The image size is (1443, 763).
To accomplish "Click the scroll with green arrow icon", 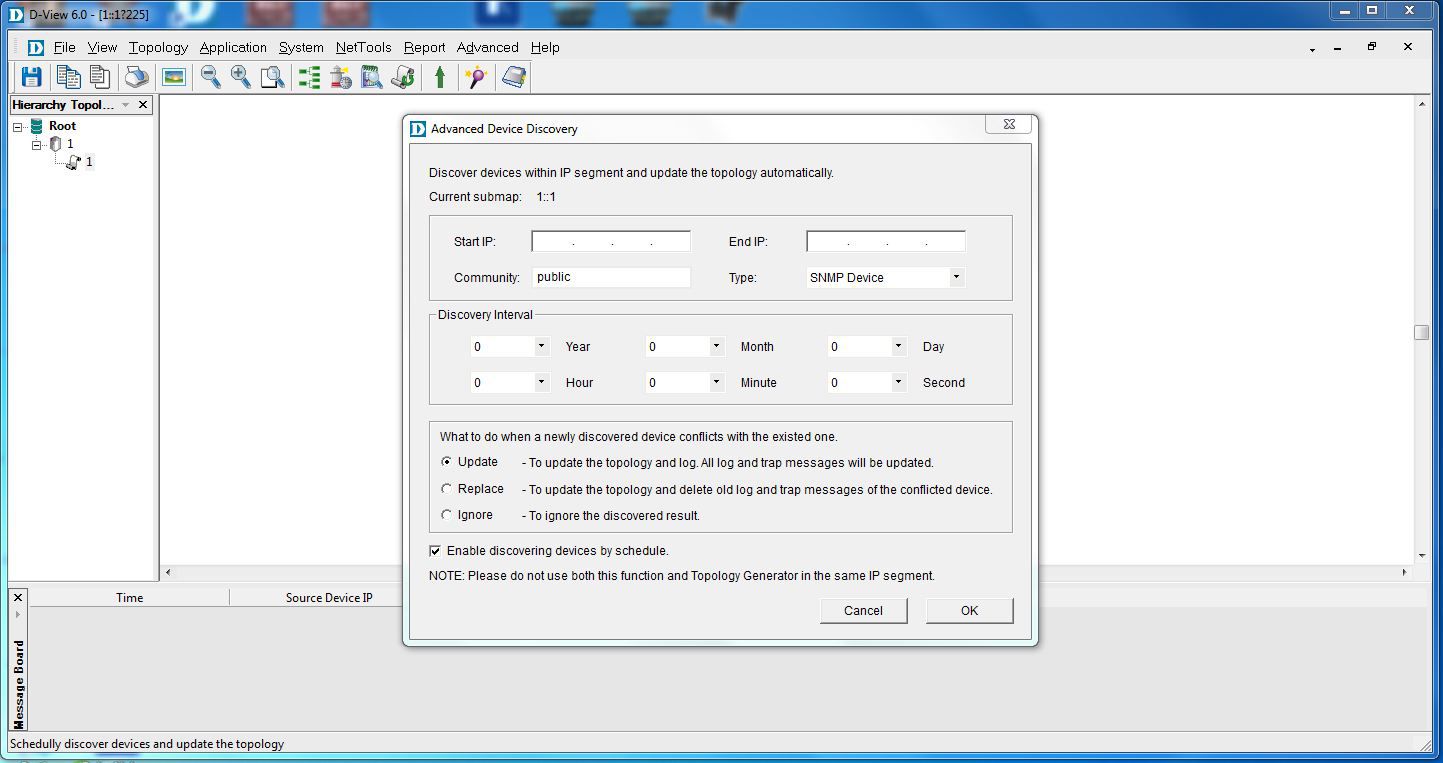I will [403, 77].
